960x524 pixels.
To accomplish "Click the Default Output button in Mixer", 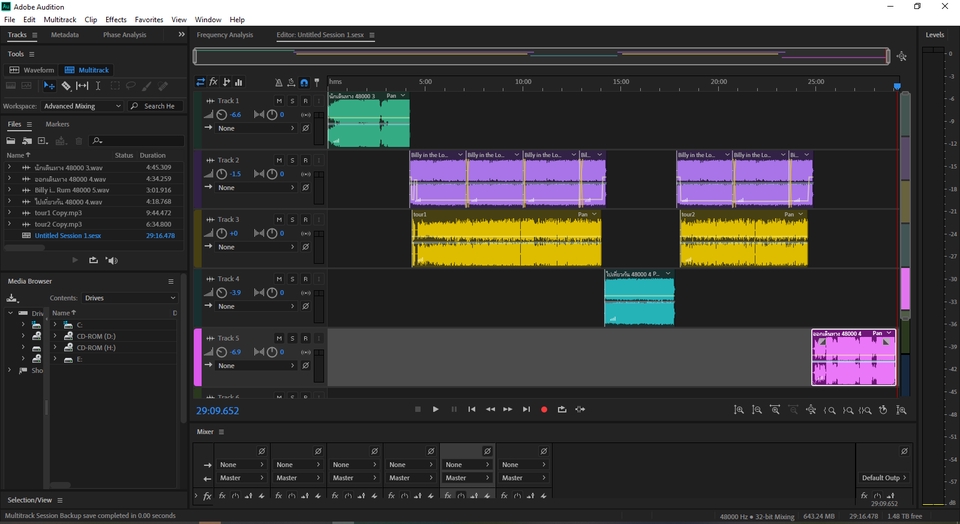I will pyautogui.click(x=881, y=478).
